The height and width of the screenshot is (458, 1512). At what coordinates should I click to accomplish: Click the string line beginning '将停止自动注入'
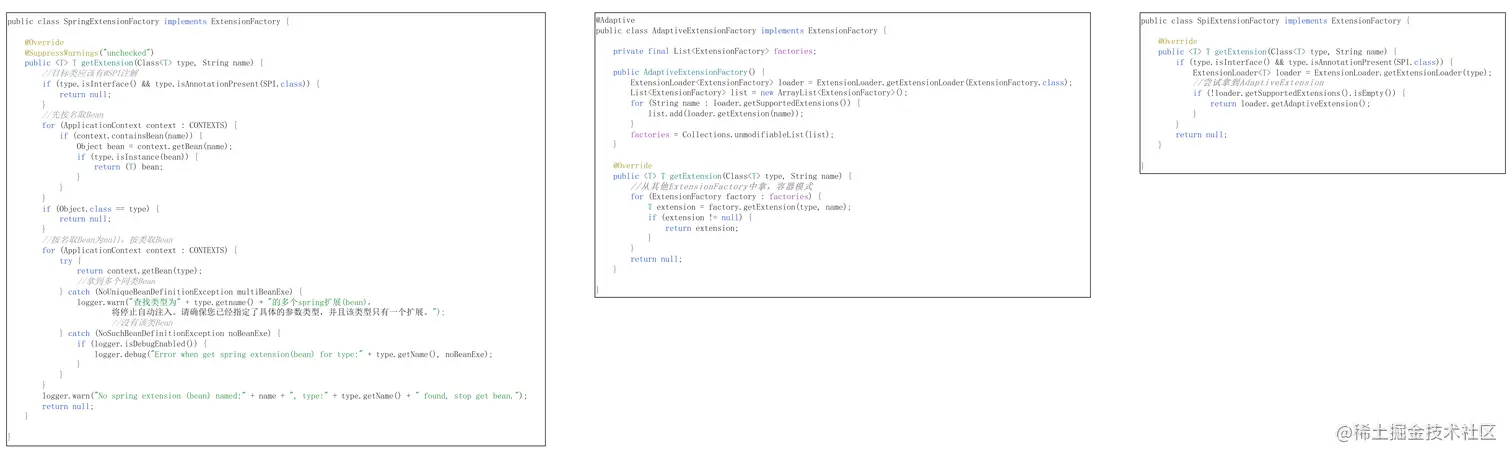[278, 312]
